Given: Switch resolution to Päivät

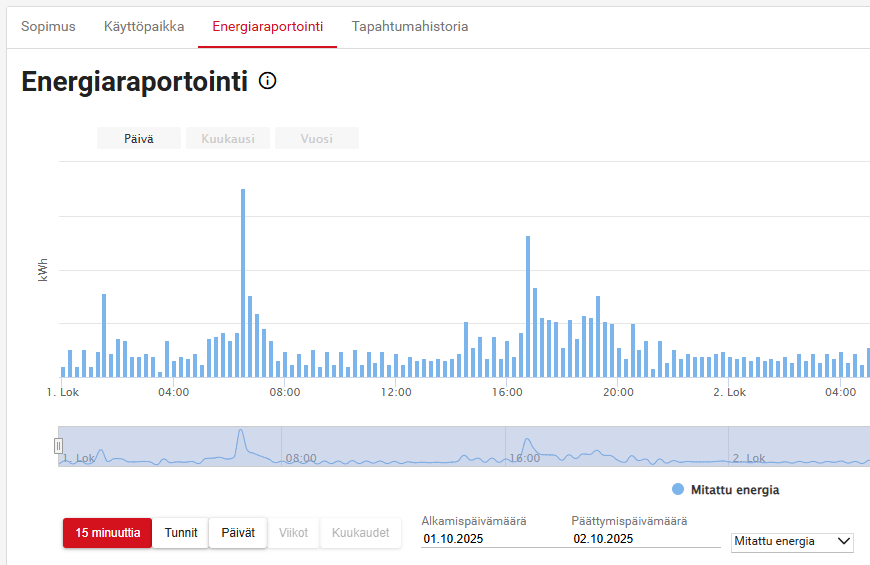Looking at the screenshot, I should [x=238, y=533].
